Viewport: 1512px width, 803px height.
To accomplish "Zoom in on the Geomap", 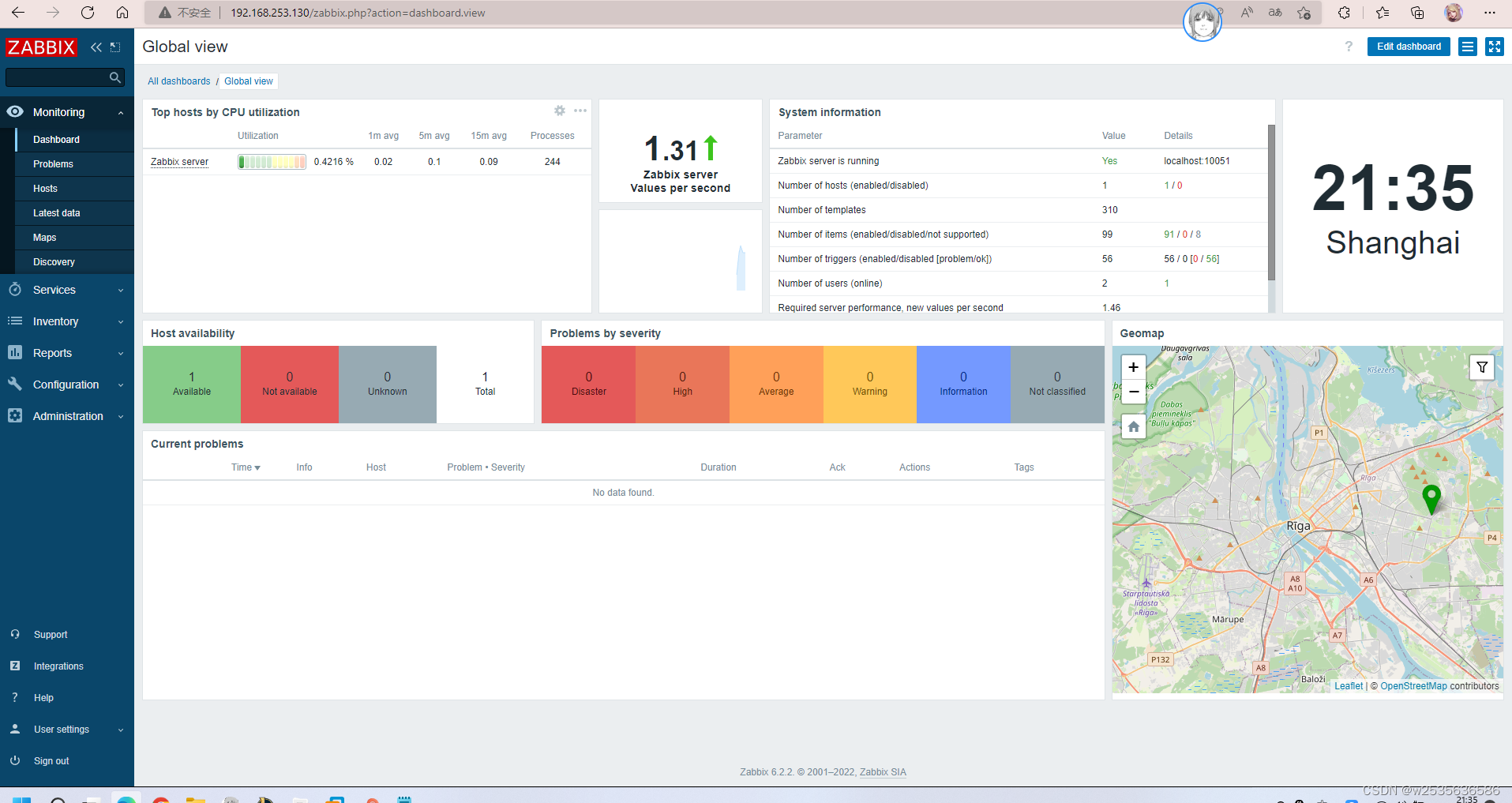I will point(1134,367).
